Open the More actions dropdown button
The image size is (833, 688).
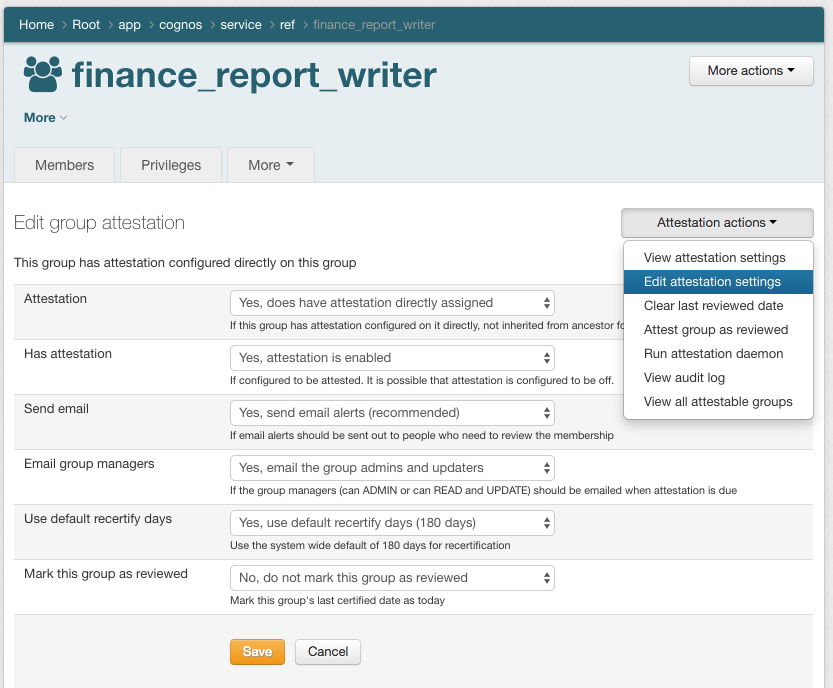coord(750,71)
